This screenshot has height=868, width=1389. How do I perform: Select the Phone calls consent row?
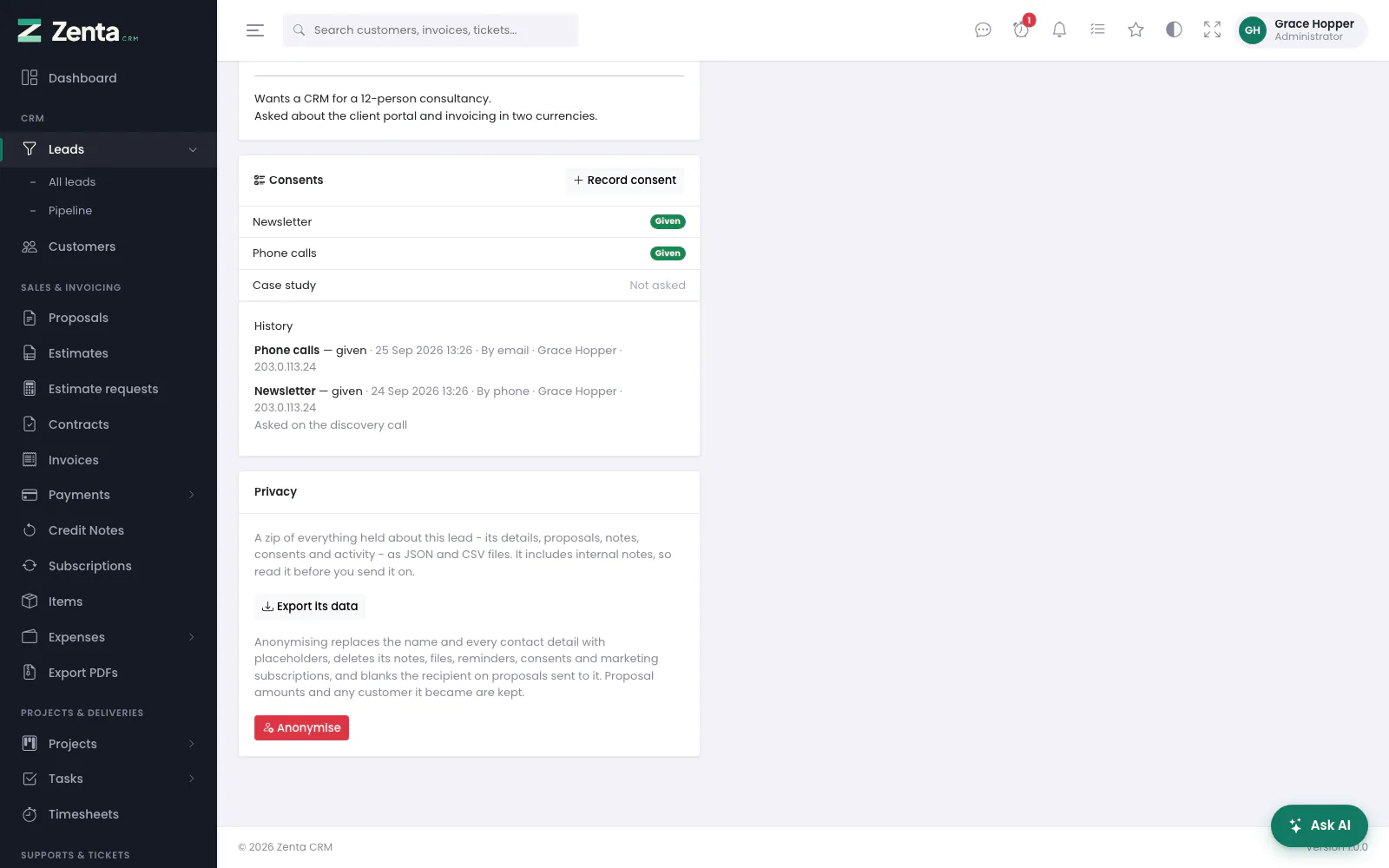click(x=469, y=253)
